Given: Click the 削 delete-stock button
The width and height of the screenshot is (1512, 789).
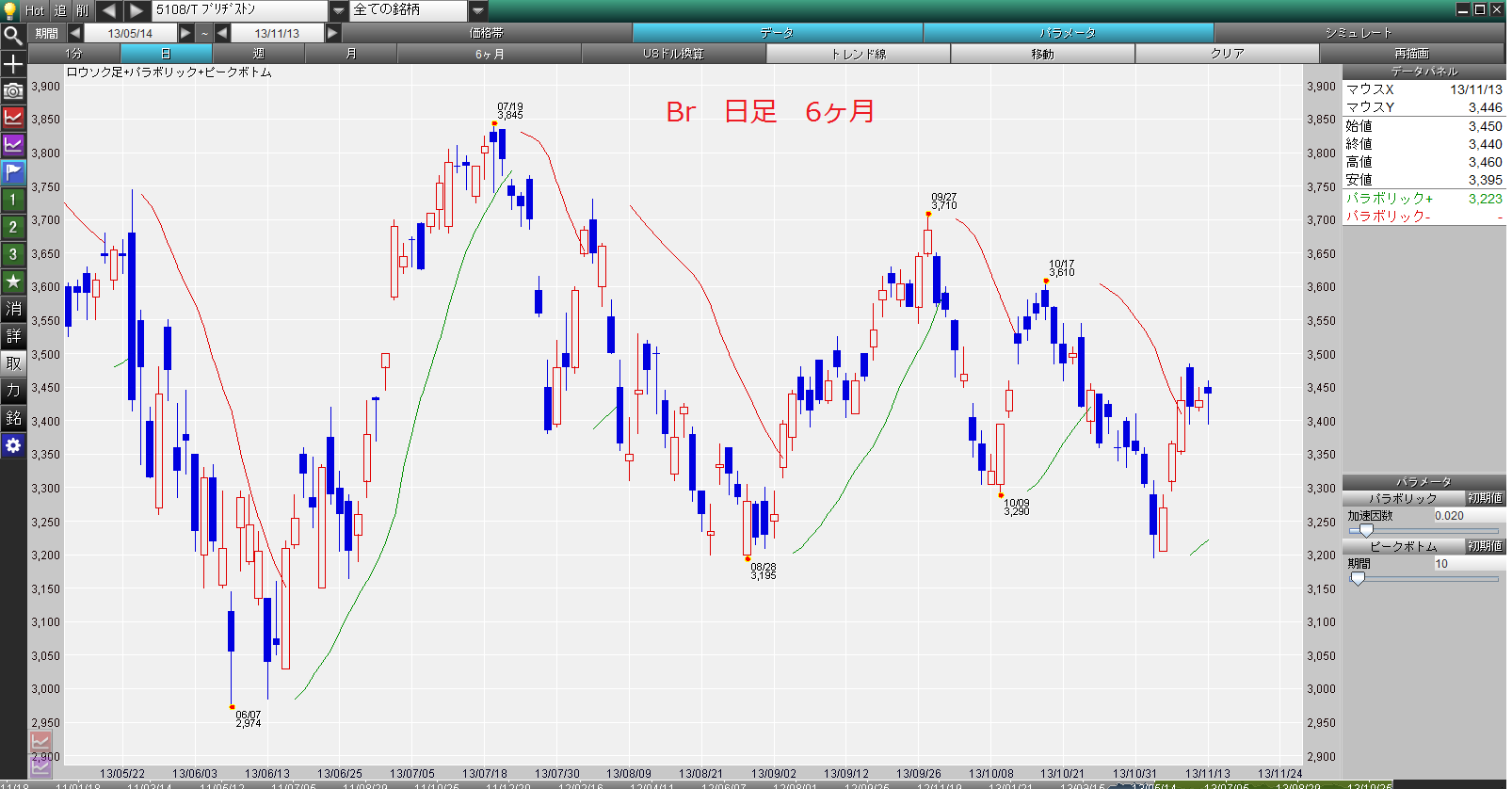Looking at the screenshot, I should pyautogui.click(x=83, y=10).
